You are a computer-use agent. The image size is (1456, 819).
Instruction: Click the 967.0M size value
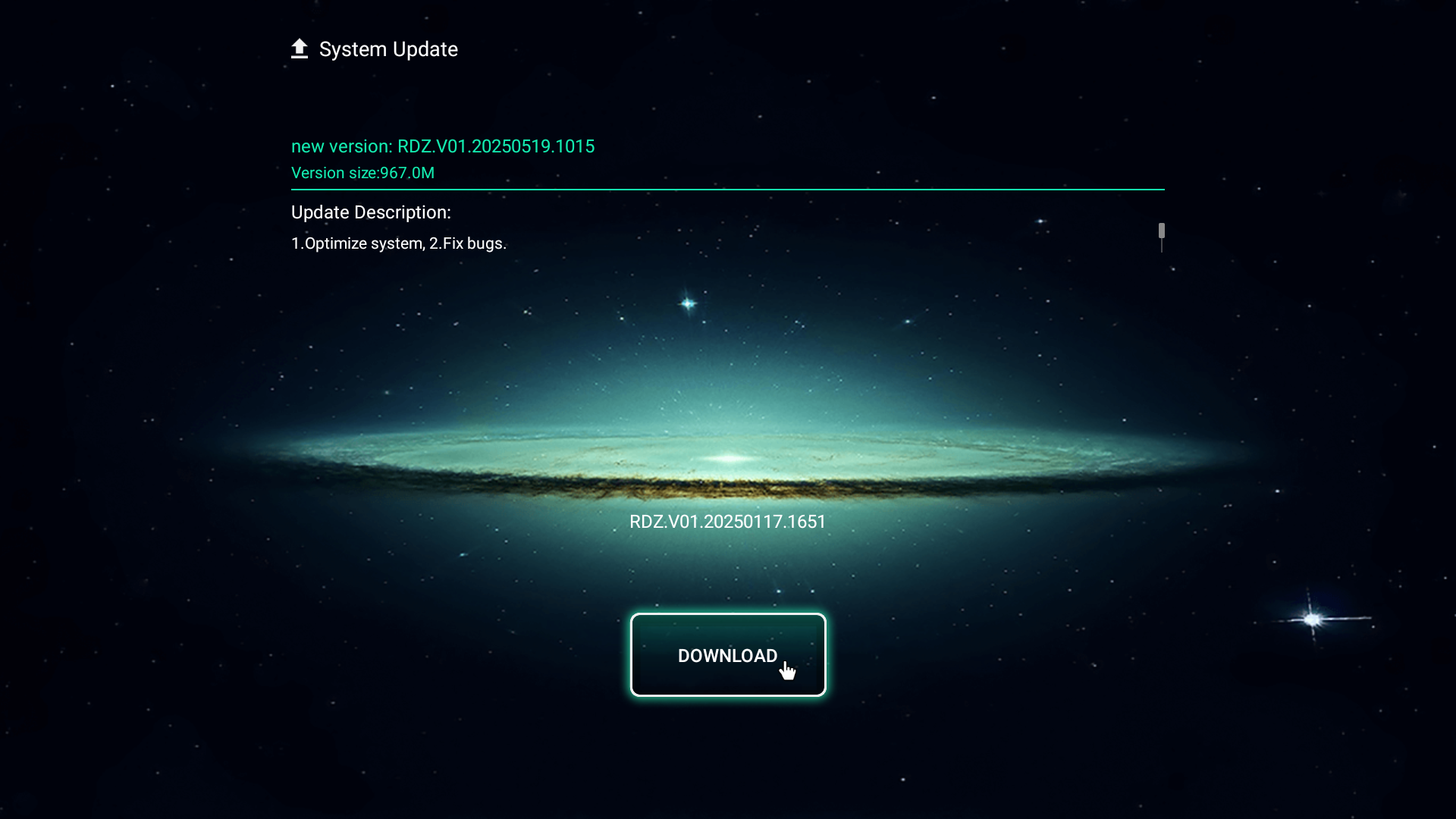click(x=407, y=173)
